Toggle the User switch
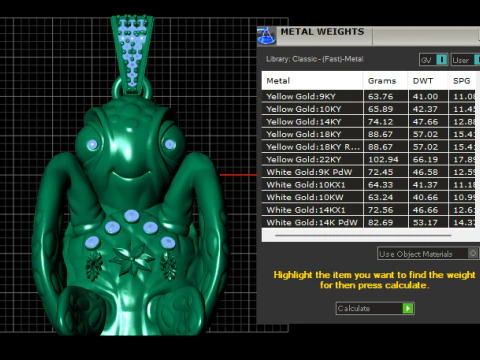Screen dimensions: 480x360 [x=477, y=60]
